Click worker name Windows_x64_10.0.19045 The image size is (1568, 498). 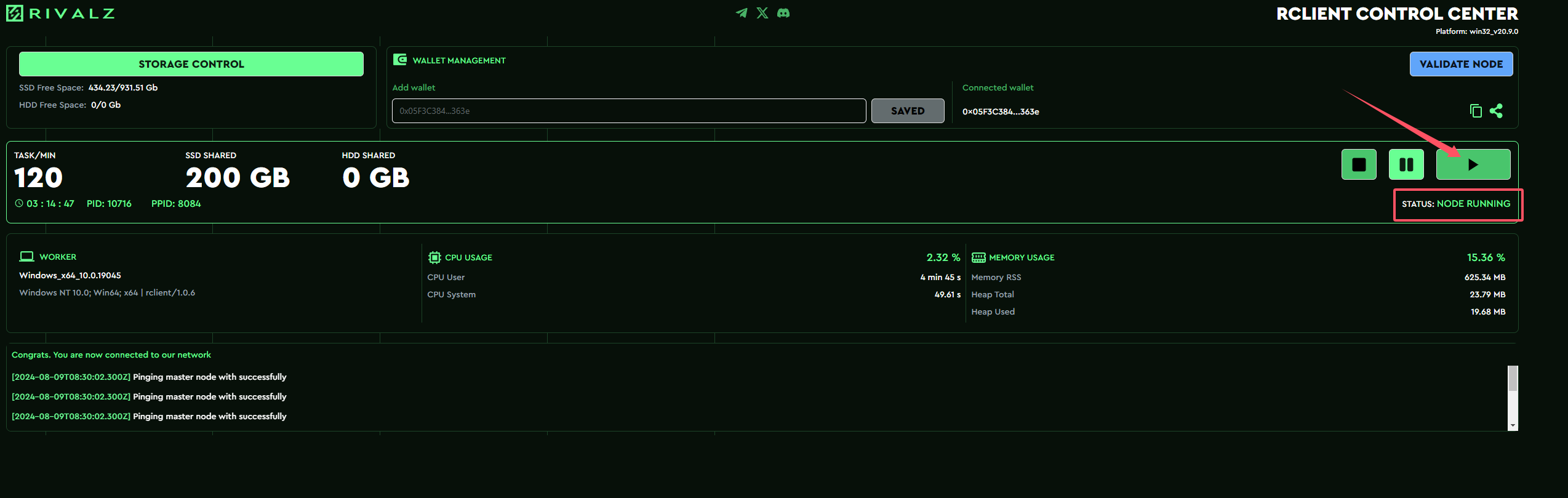click(70, 275)
